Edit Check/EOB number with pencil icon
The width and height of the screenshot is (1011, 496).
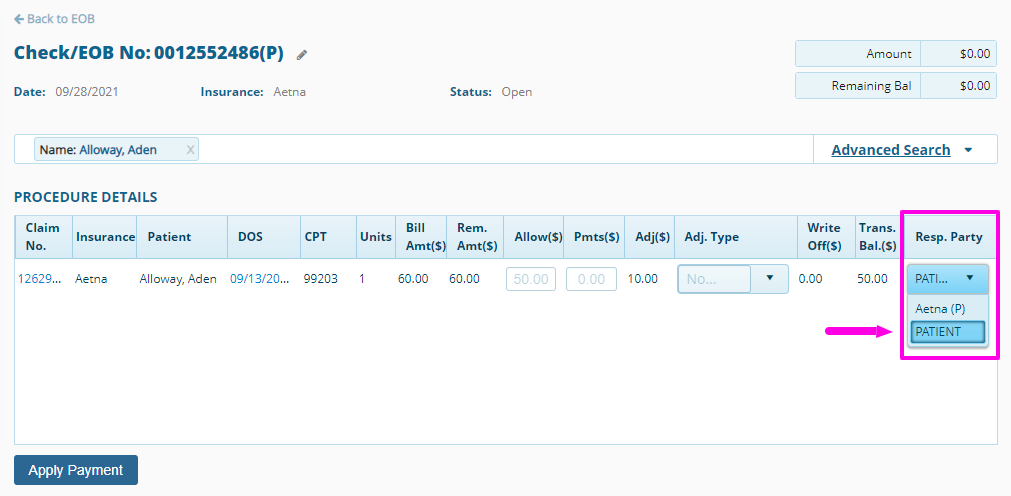tap(302, 55)
